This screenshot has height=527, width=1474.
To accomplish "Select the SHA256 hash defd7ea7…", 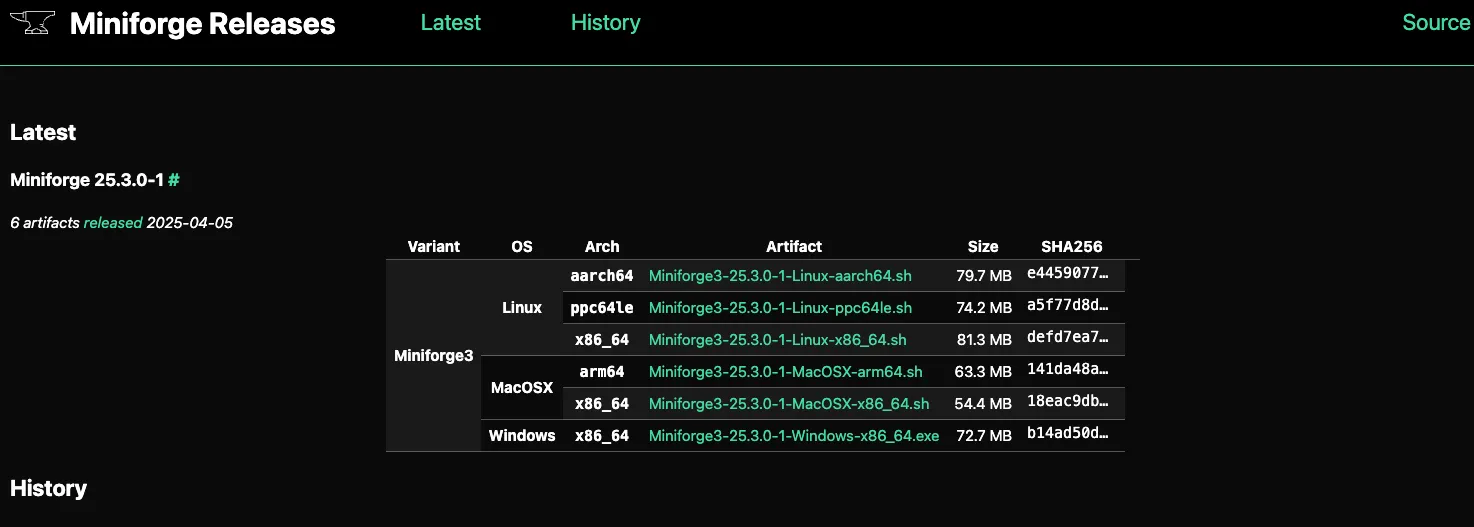I will tap(1068, 338).
